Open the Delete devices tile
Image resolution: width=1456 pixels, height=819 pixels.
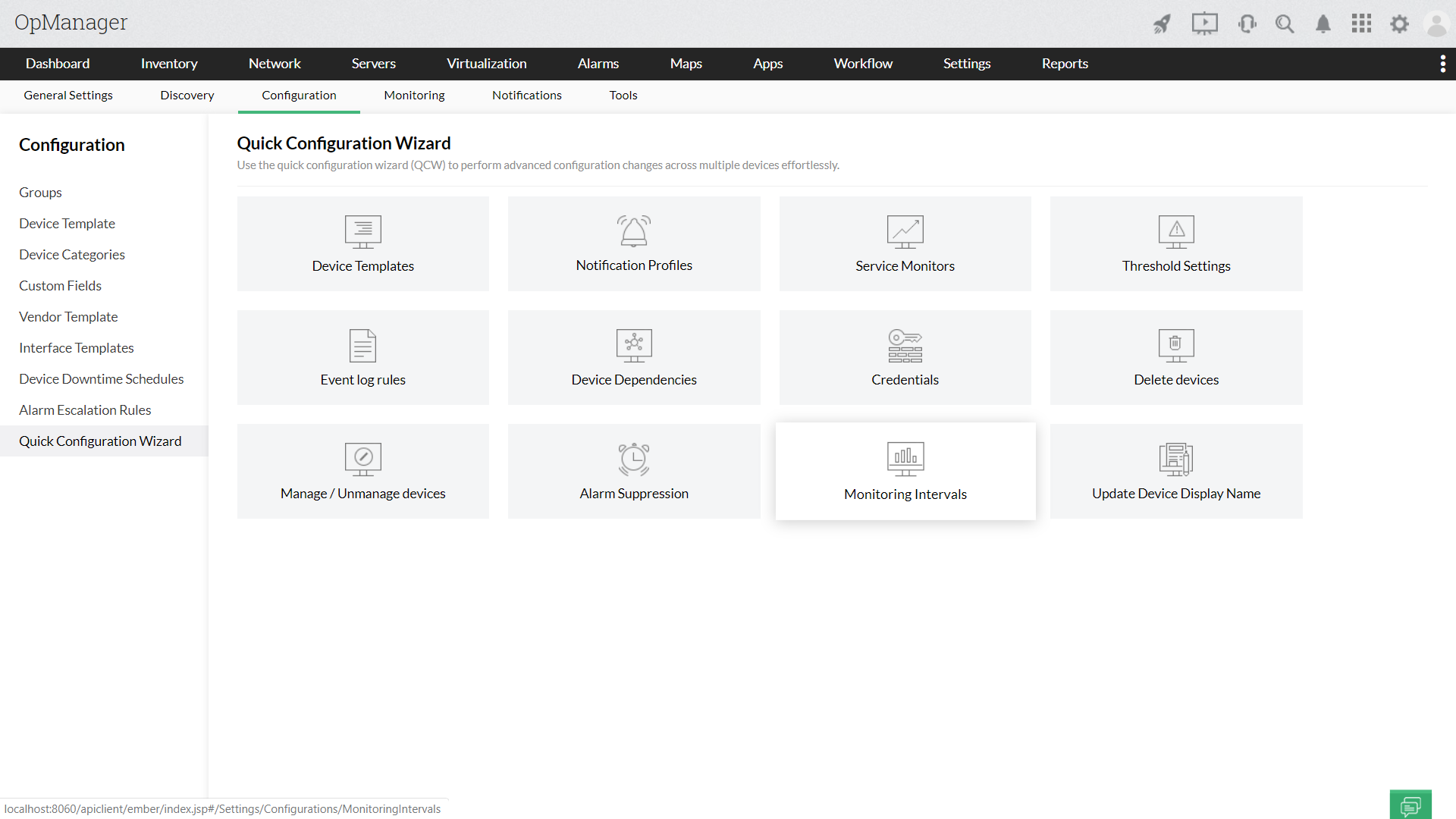pos(1176,357)
